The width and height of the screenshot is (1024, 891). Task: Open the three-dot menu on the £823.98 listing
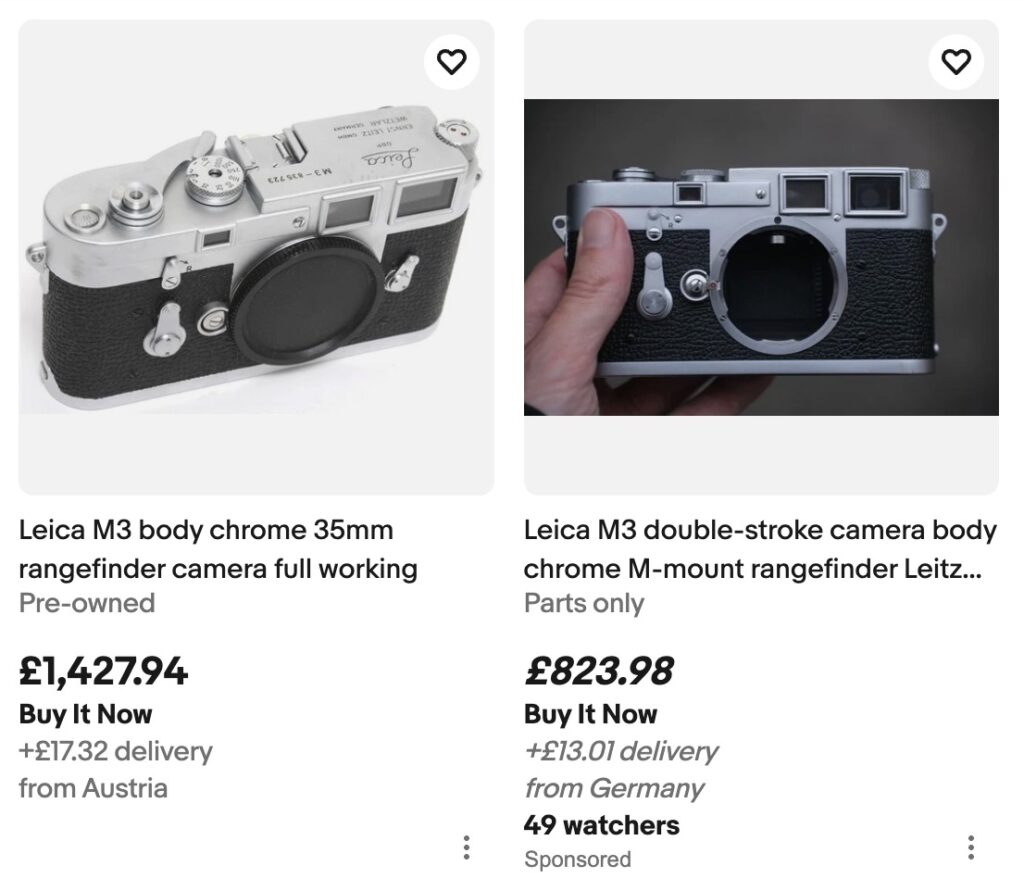pos(971,848)
